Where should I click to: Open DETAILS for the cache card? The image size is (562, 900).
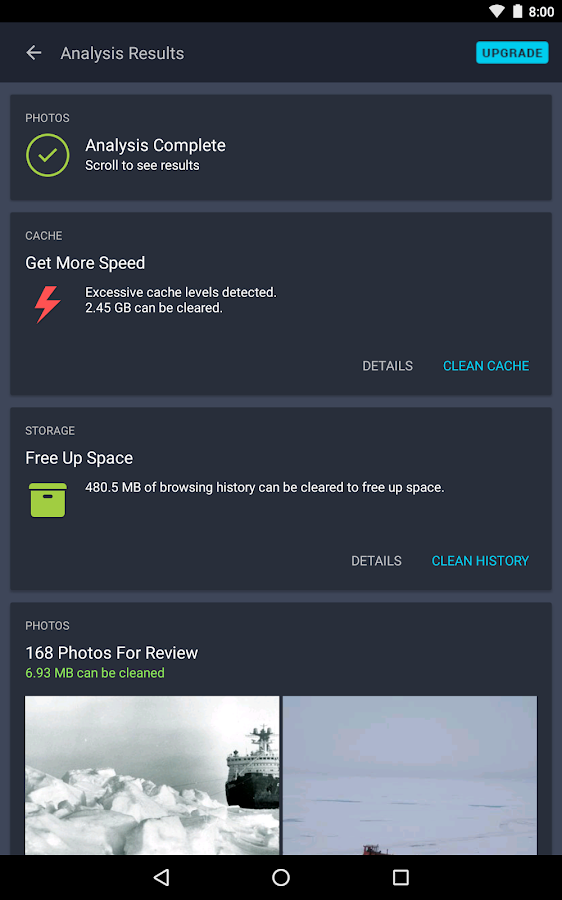pos(387,366)
